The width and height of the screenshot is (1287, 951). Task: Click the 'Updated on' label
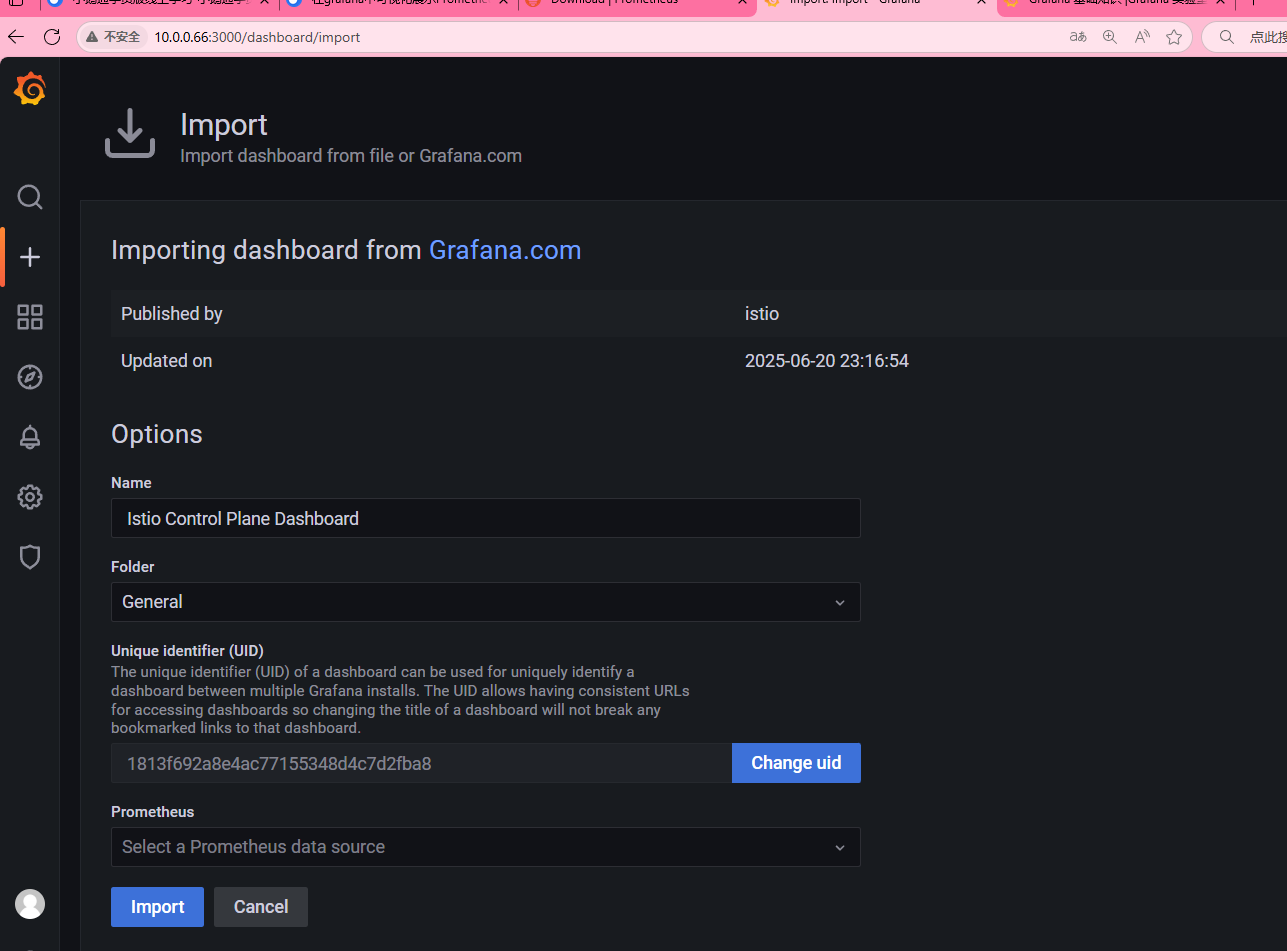[167, 361]
